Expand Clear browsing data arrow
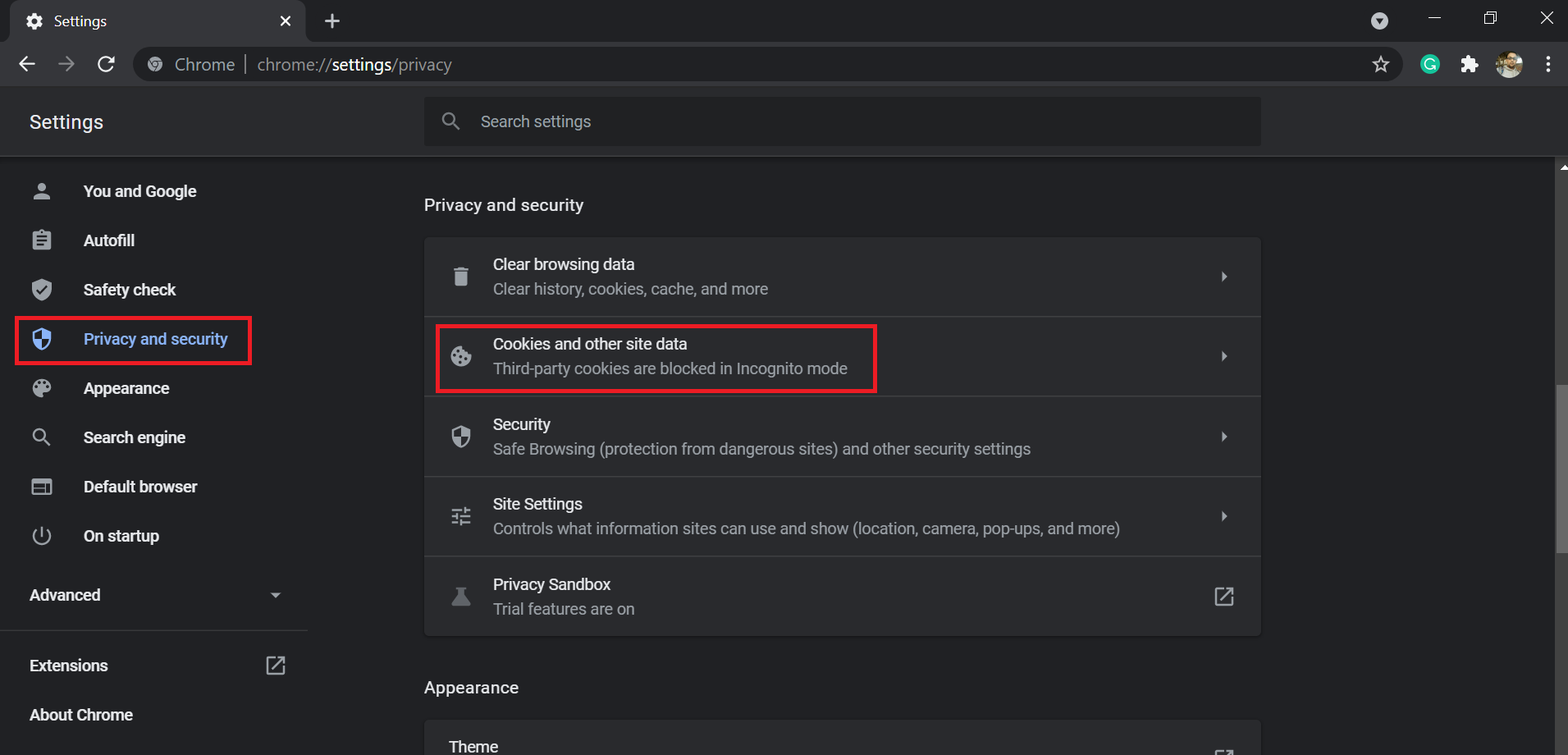The width and height of the screenshot is (1568, 755). (1223, 277)
